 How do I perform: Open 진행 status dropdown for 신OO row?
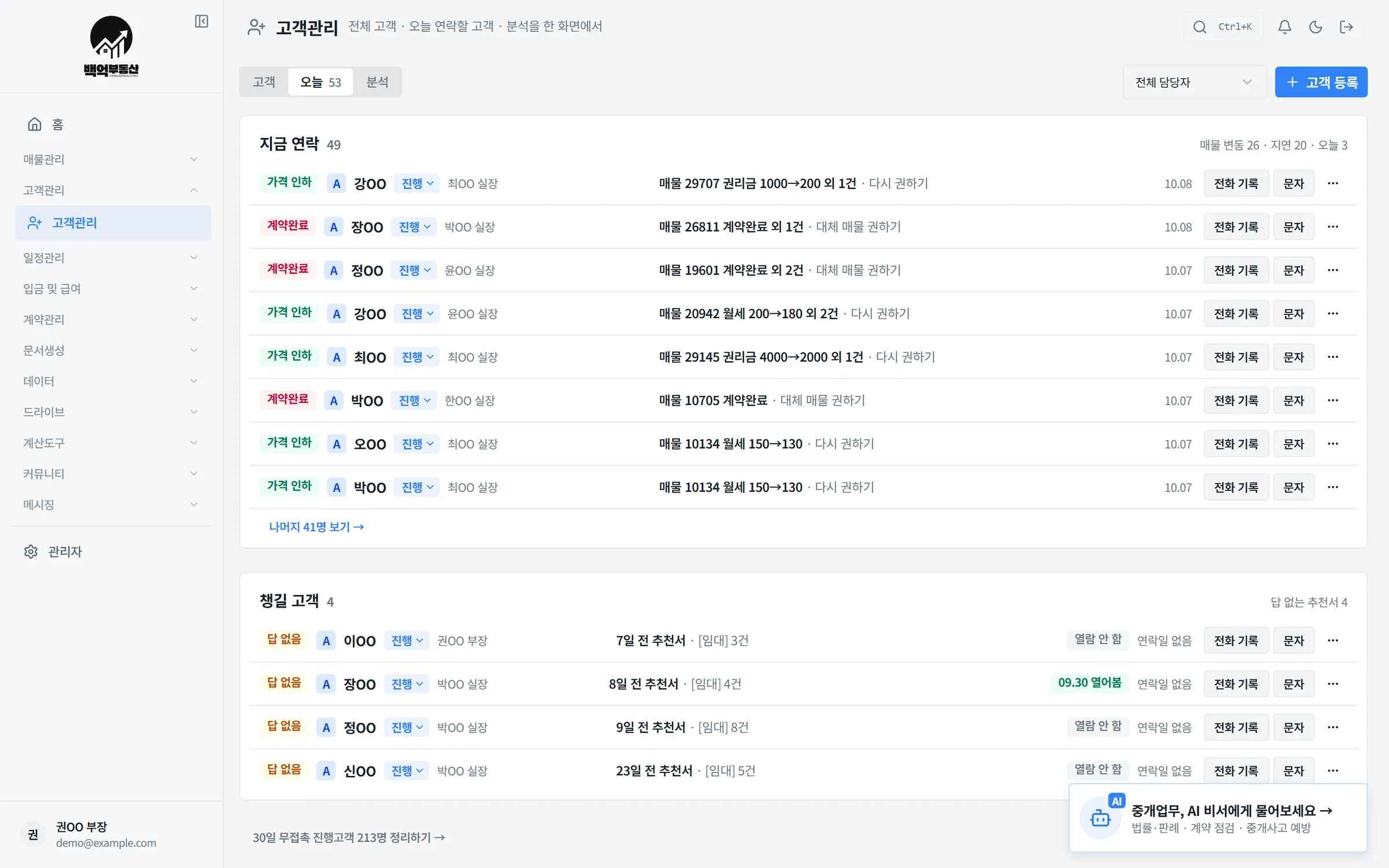click(406, 771)
